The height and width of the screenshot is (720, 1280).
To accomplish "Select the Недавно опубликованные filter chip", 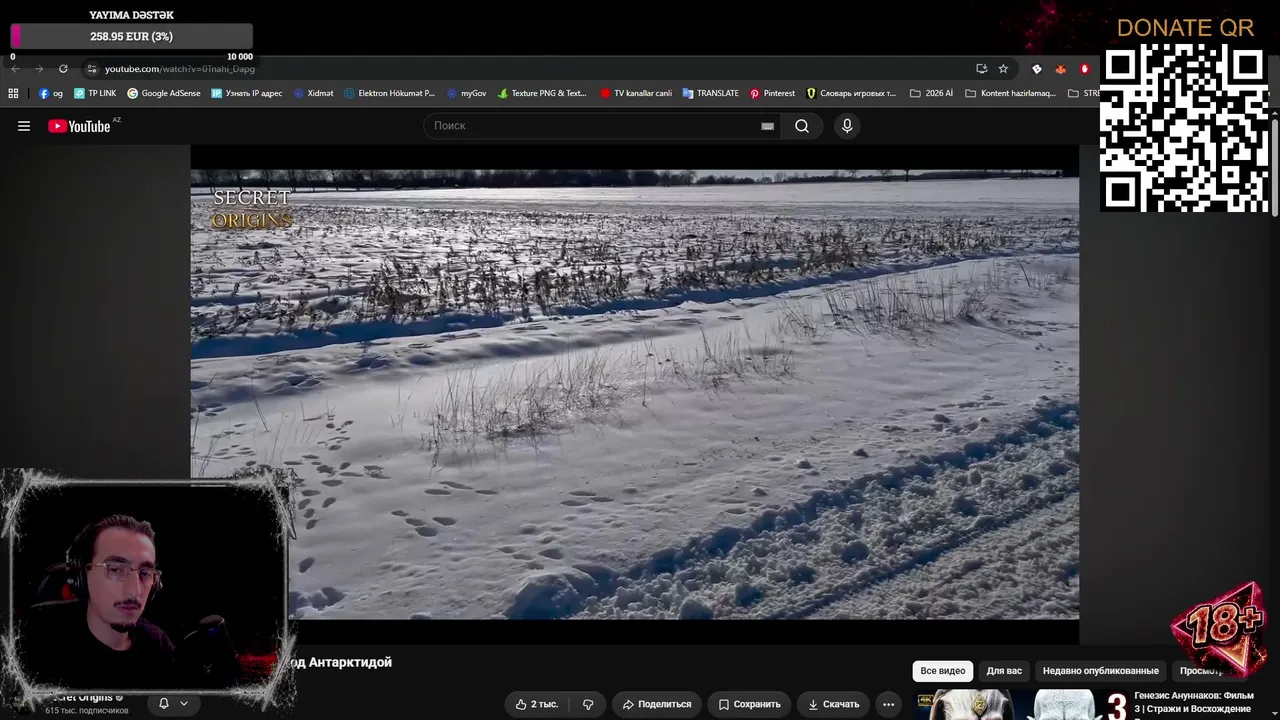I will (x=1100, y=671).
